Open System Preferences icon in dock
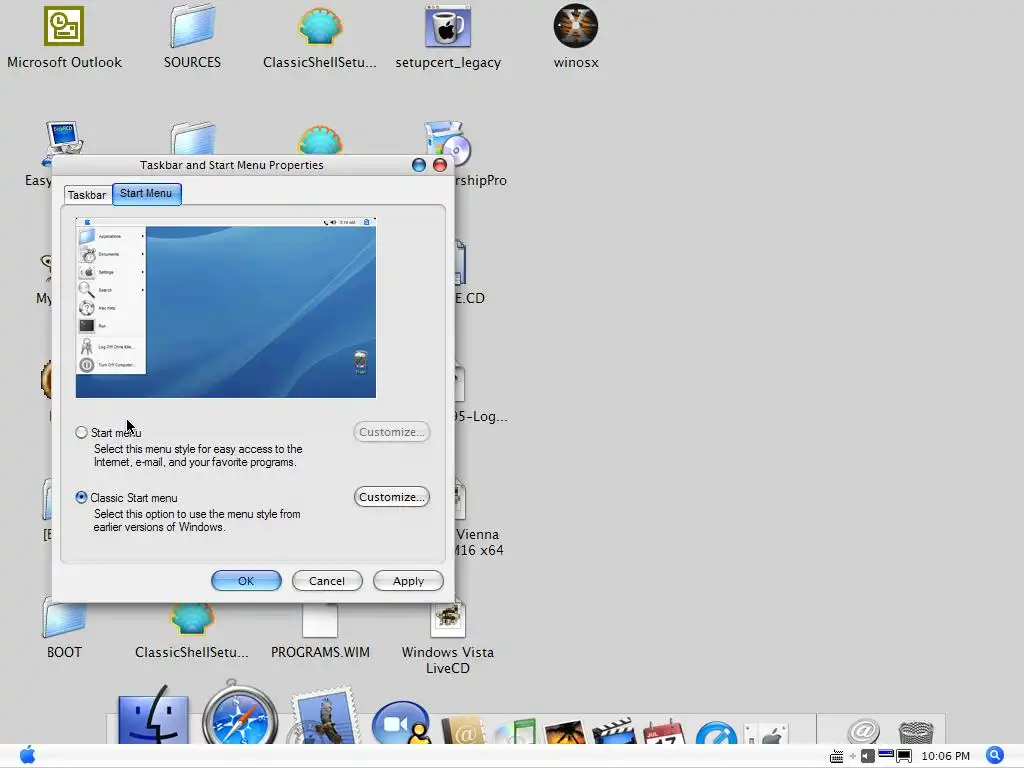This screenshot has height=768, width=1024. point(768,734)
